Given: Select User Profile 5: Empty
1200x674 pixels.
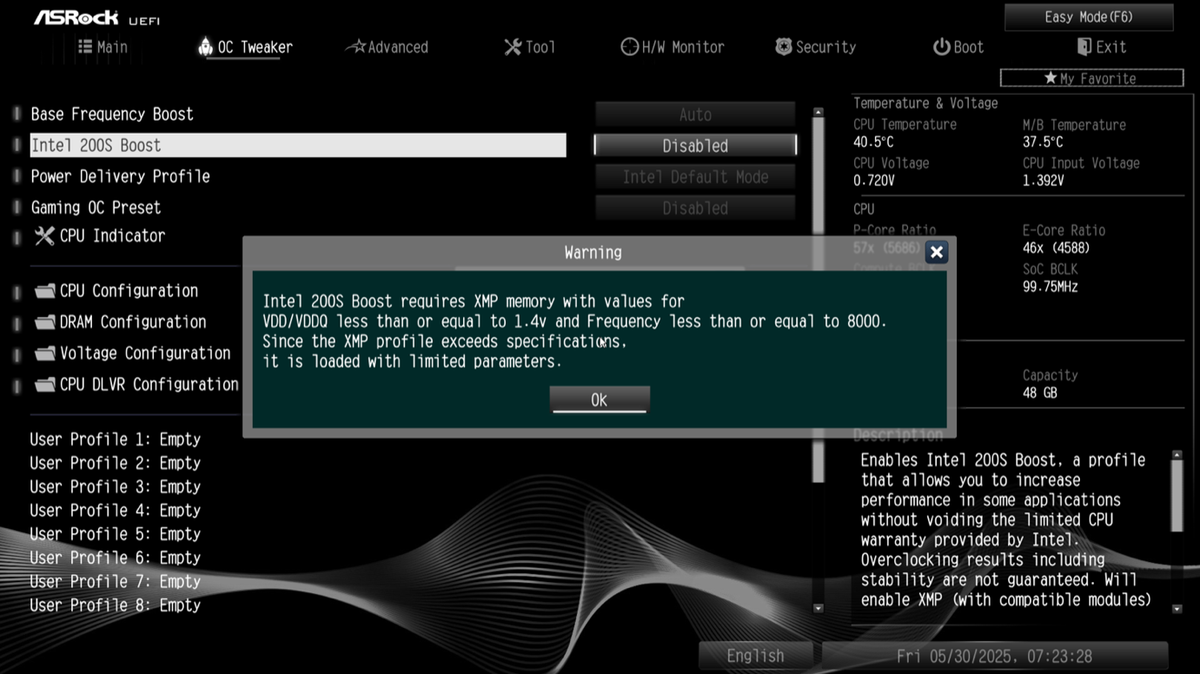Looking at the screenshot, I should (x=115, y=534).
